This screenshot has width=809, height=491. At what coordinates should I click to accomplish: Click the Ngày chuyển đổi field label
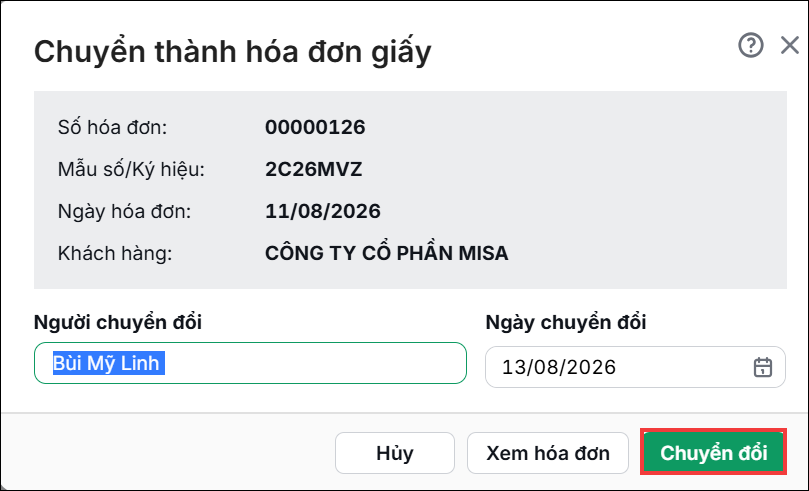pyautogui.click(x=566, y=322)
